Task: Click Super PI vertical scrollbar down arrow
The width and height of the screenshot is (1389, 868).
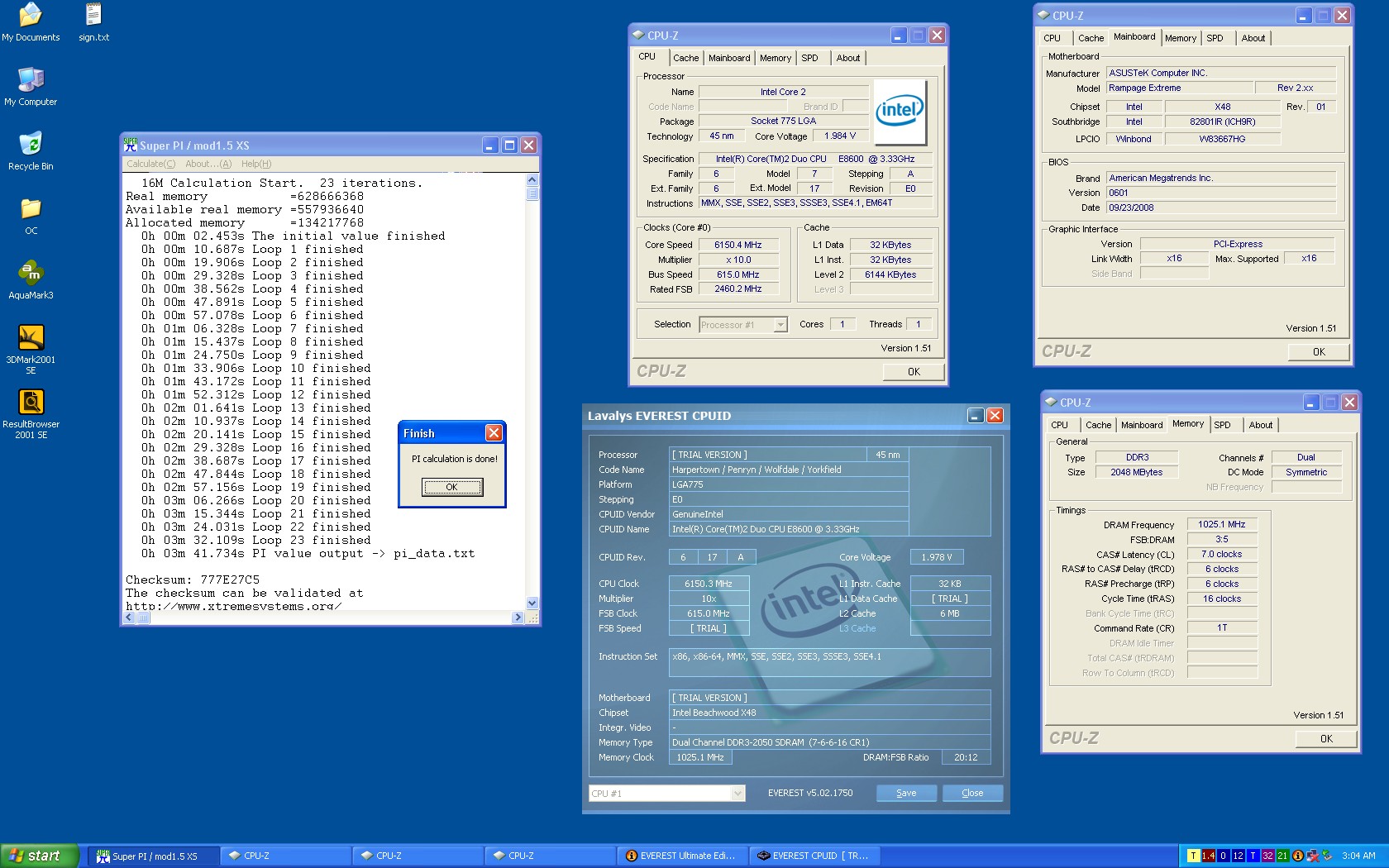Action: 532,603
